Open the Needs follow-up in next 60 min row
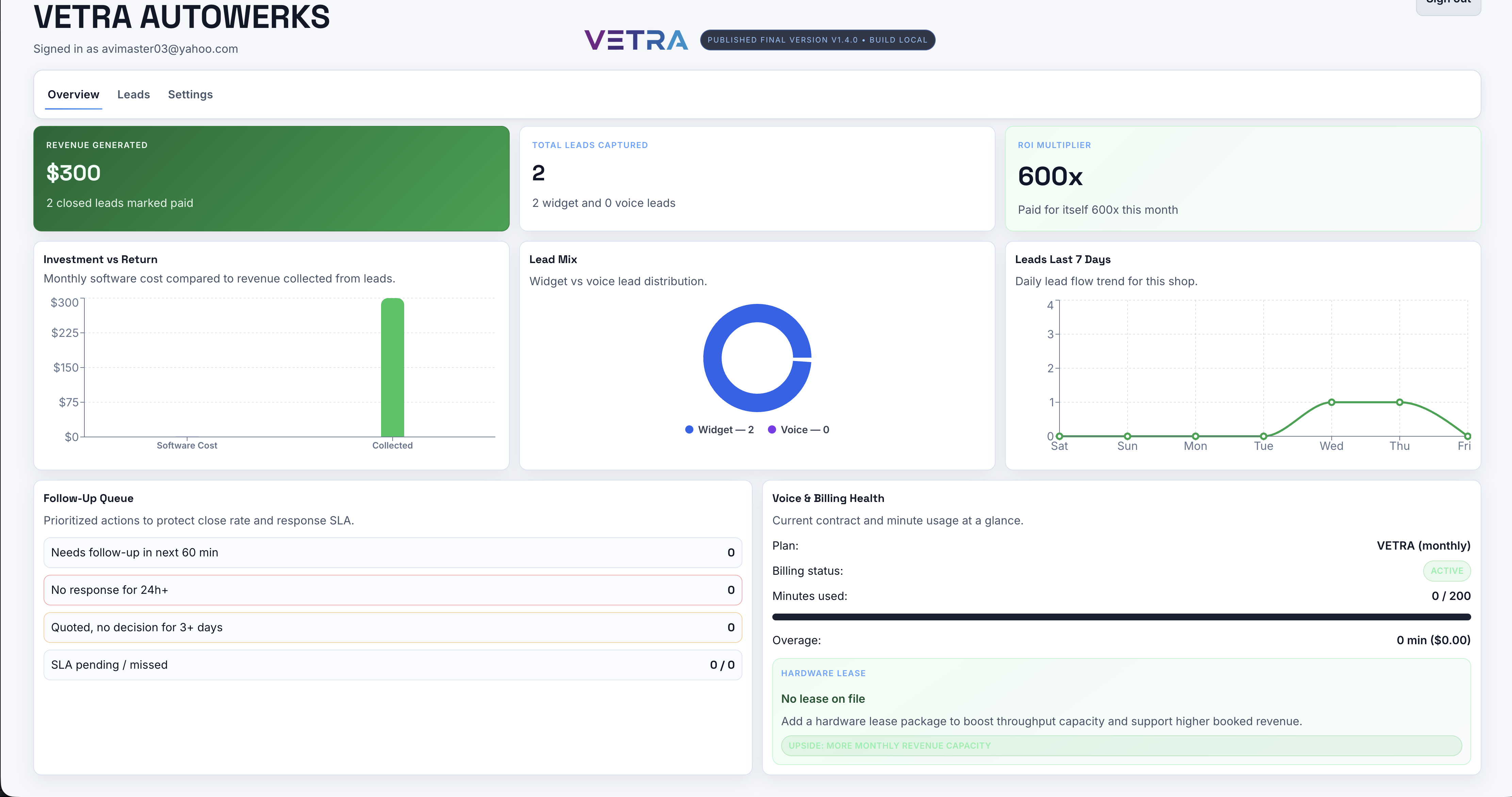This screenshot has height=797, width=1512. pos(393,552)
